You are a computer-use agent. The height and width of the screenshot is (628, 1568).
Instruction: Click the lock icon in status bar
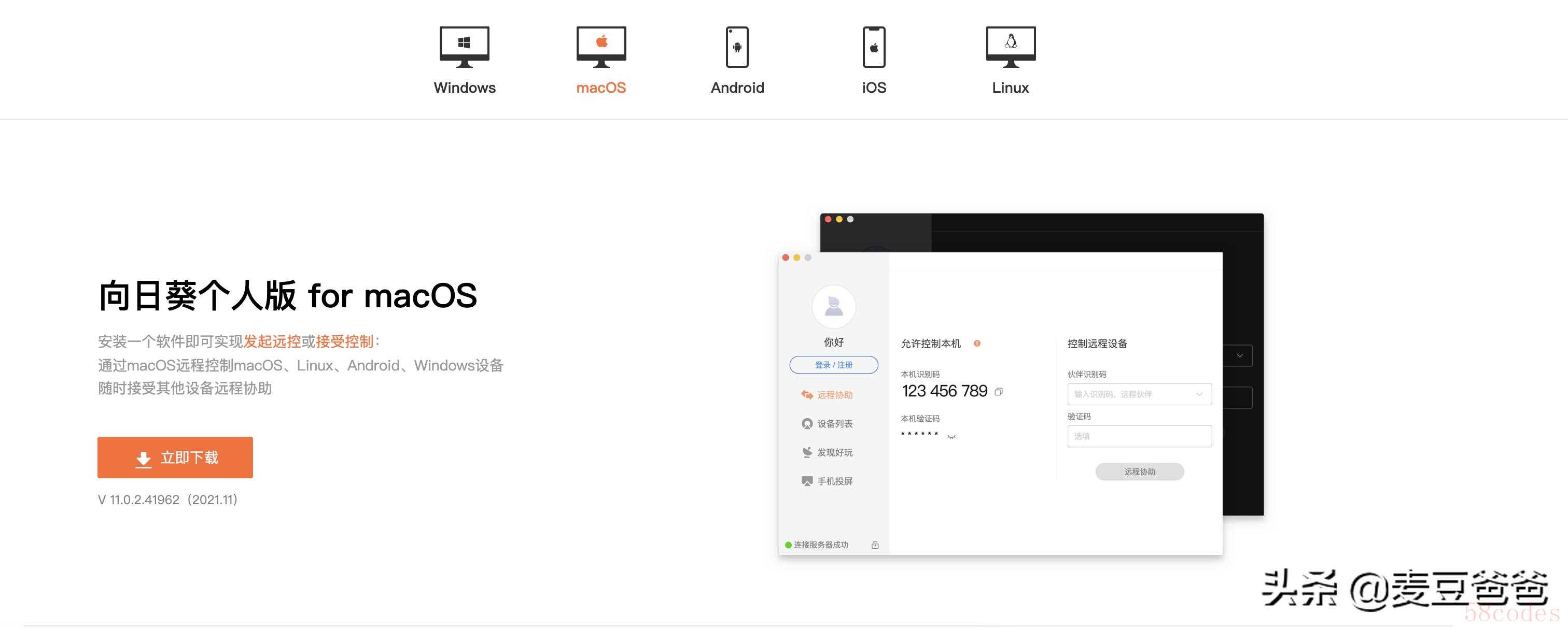(x=875, y=545)
